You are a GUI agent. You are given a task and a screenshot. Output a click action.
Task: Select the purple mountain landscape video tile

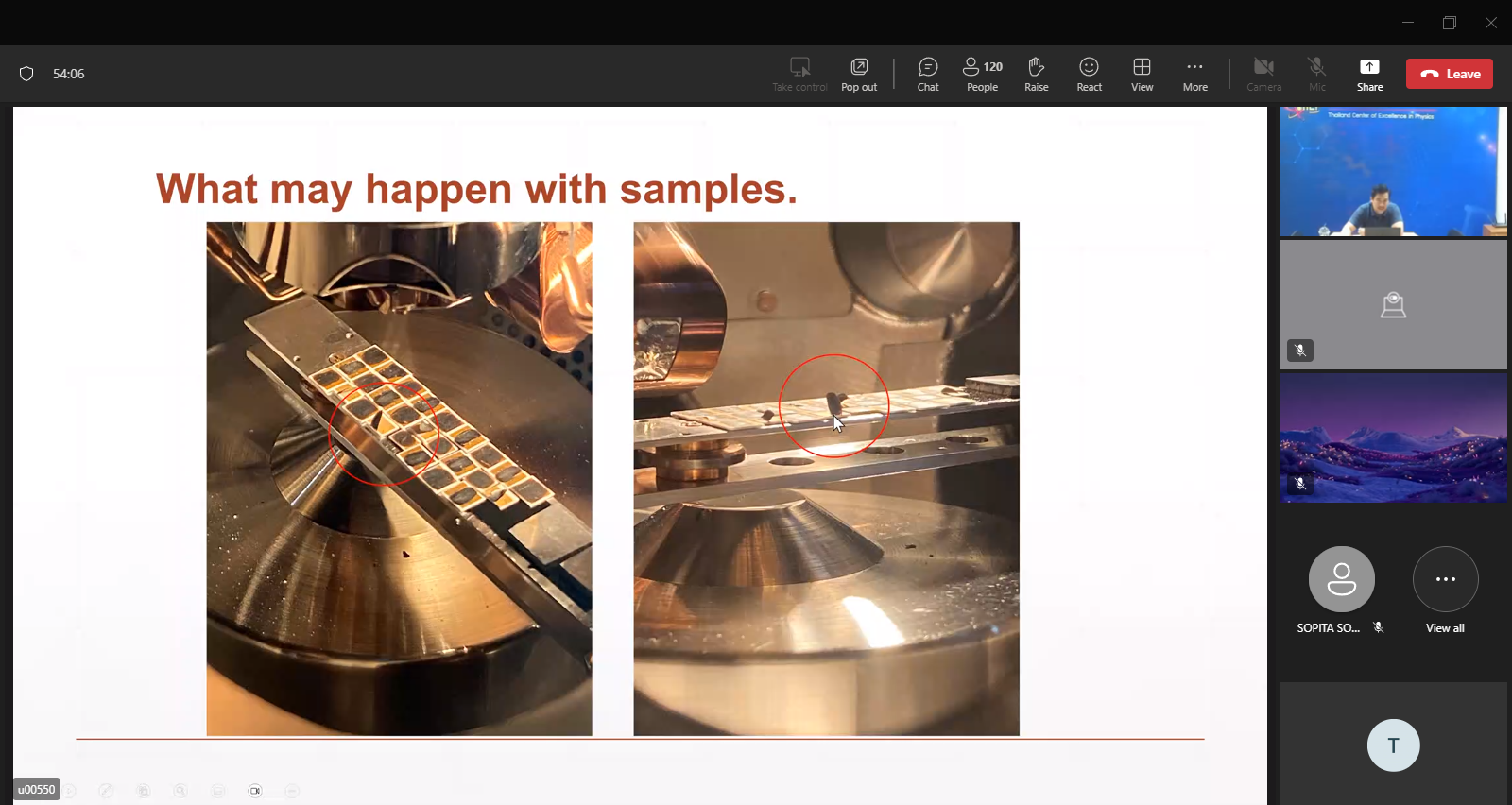(x=1393, y=437)
